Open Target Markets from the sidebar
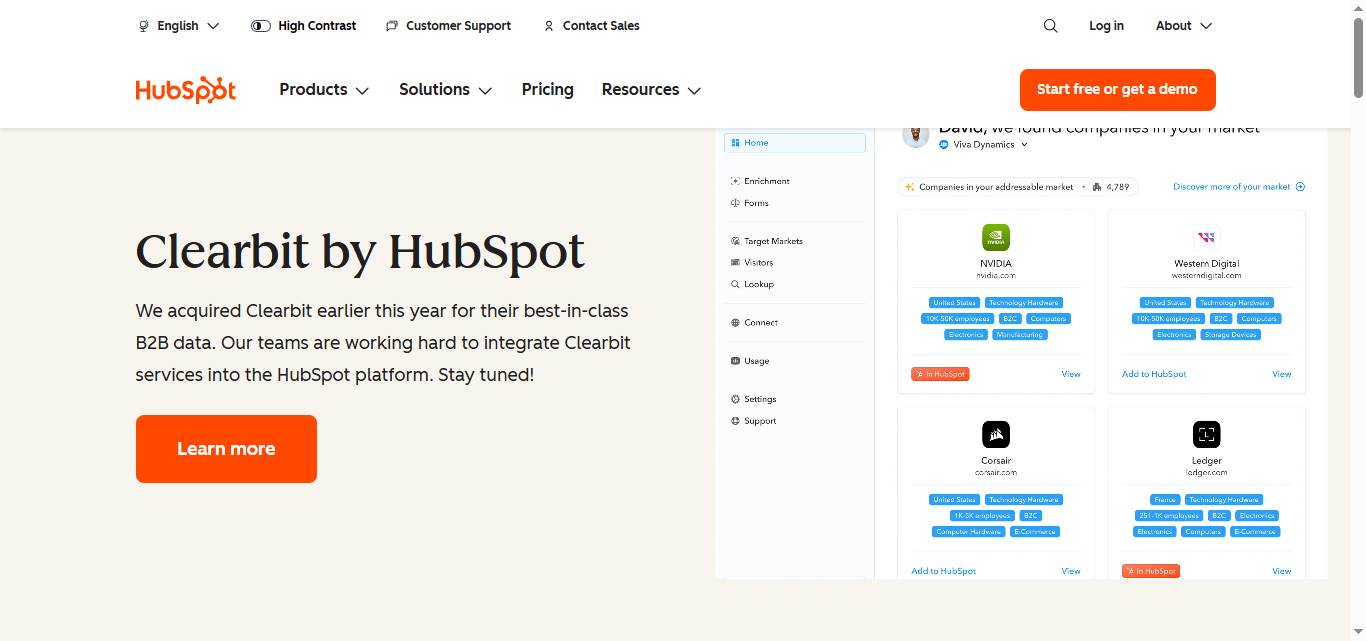The image size is (1366, 641). coord(771,241)
